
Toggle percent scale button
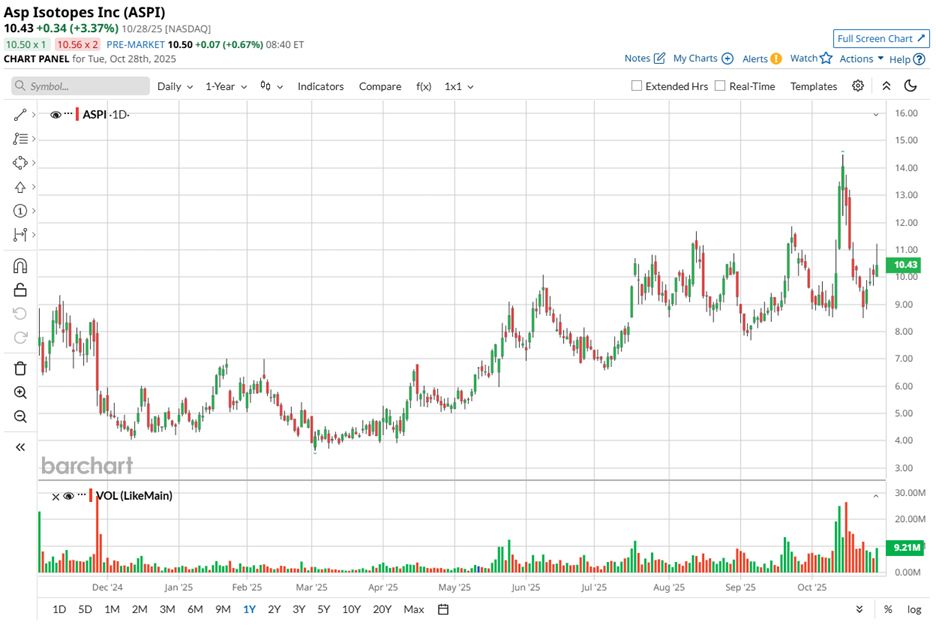888,610
